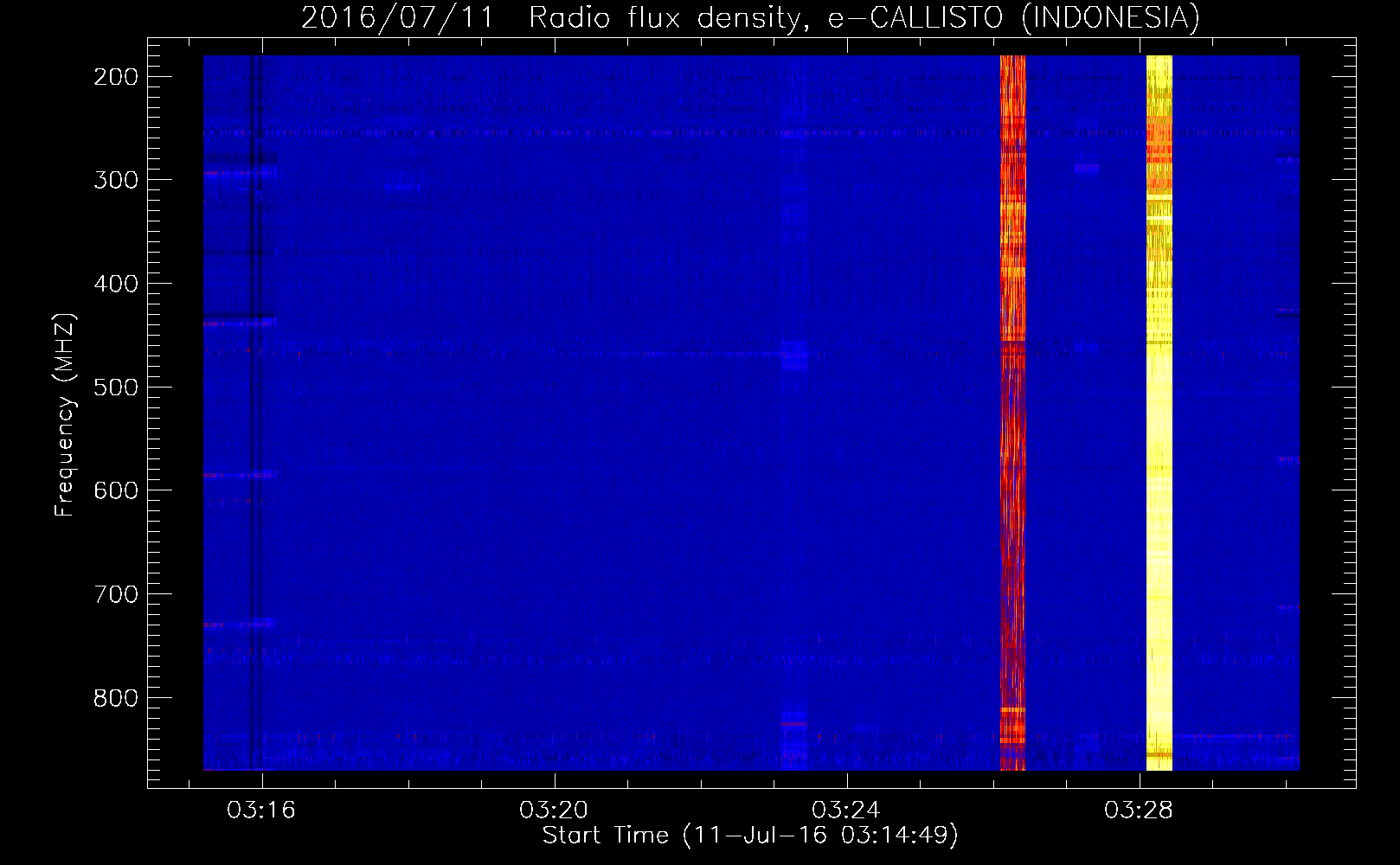Click the 700 frequency tick label

point(116,594)
